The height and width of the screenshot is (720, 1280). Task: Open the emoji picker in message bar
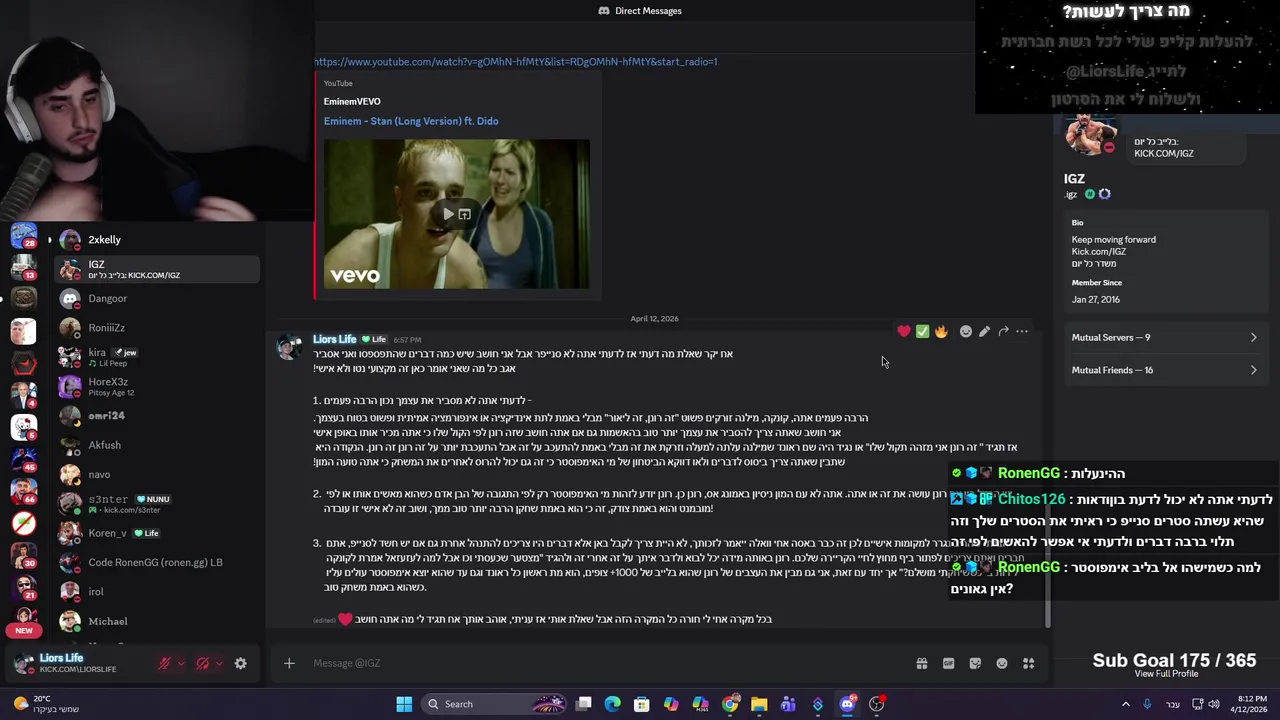click(x=1002, y=663)
